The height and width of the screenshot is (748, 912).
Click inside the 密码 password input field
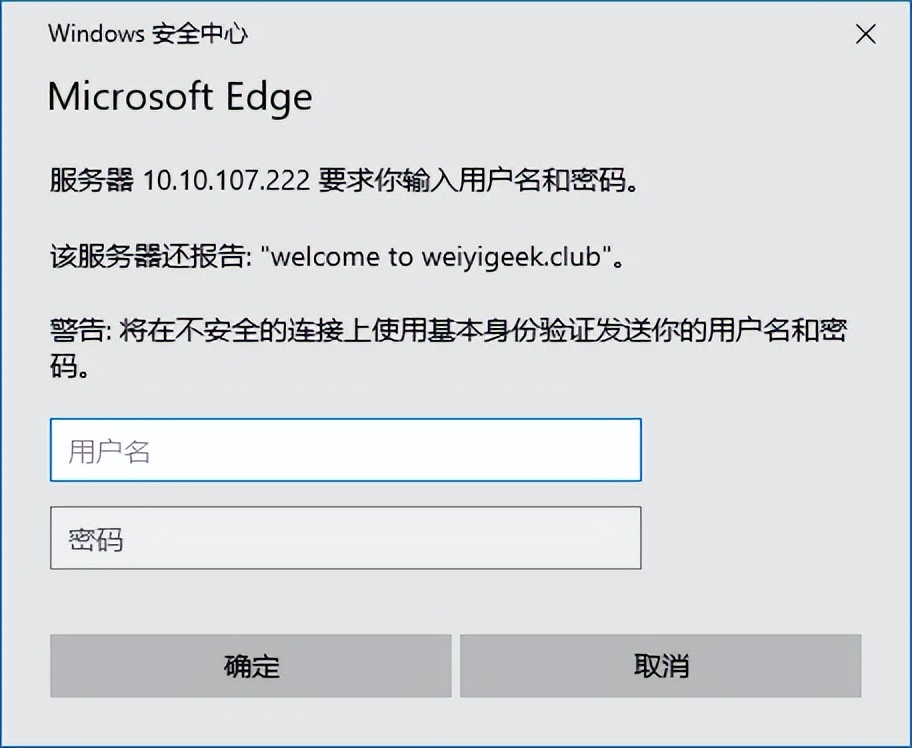coord(345,539)
